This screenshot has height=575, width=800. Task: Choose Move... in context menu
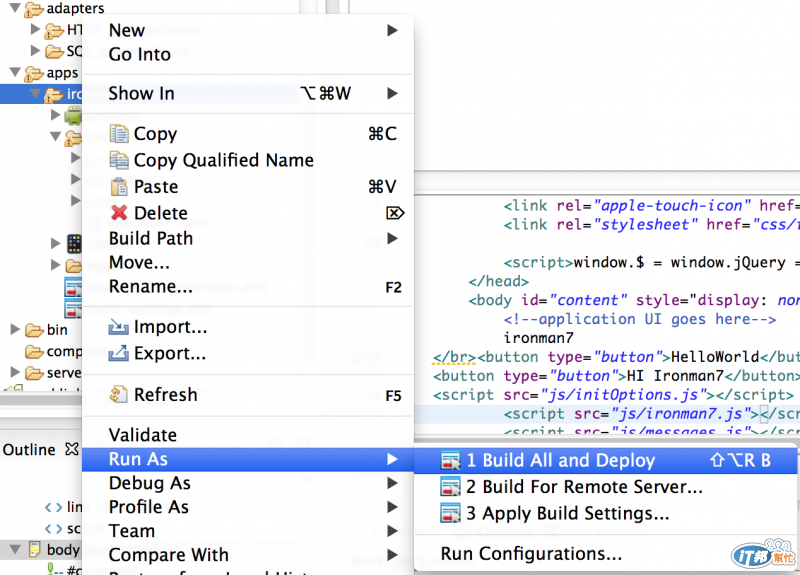coord(247,262)
